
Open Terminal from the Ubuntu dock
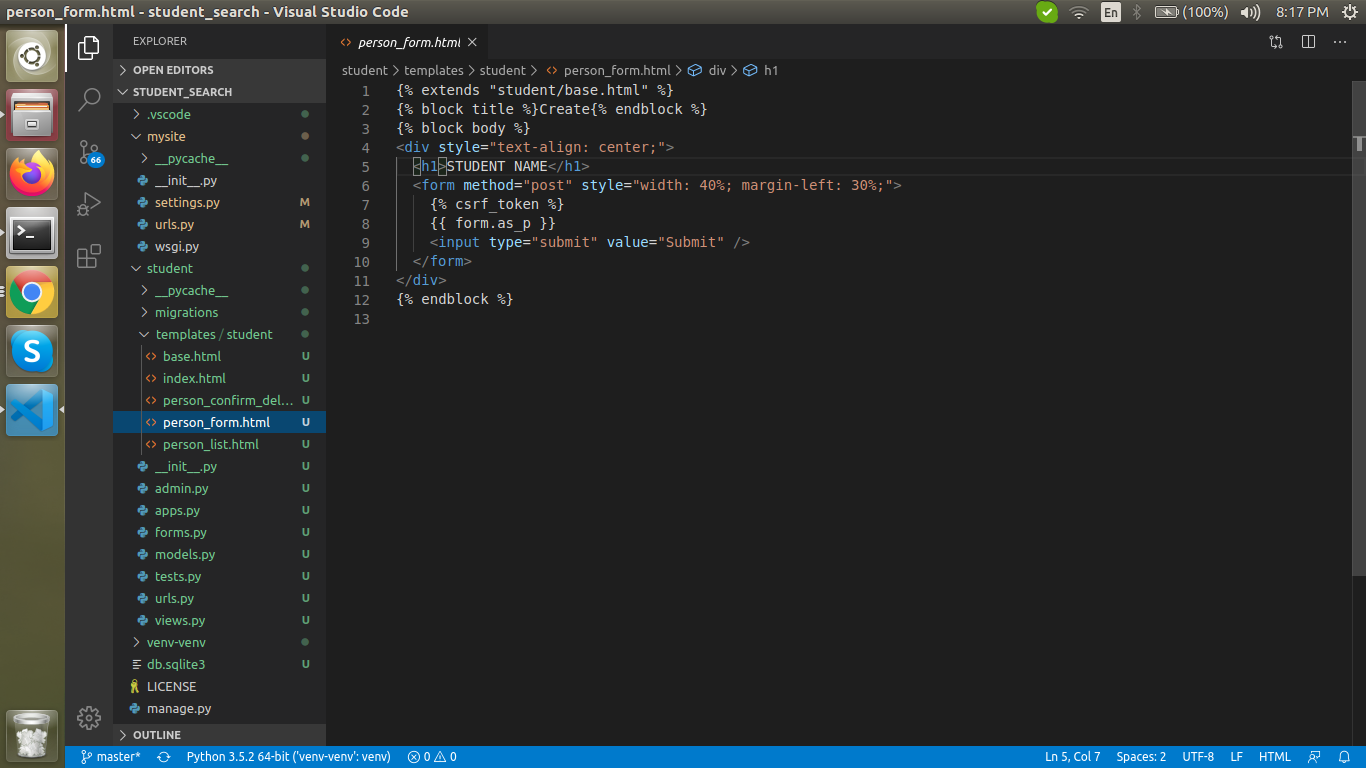33,233
